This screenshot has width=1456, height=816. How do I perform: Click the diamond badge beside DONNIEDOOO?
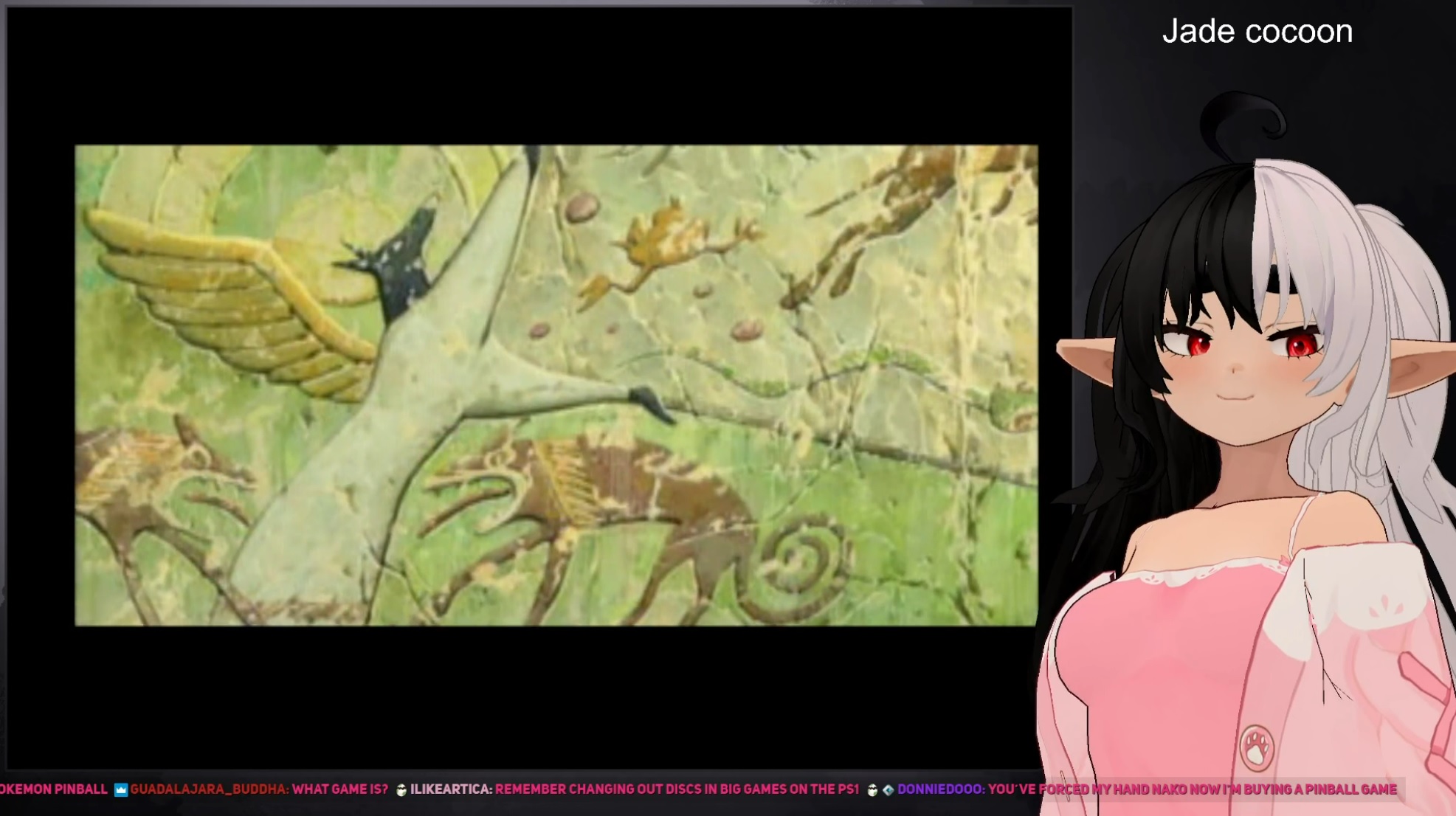click(x=888, y=789)
